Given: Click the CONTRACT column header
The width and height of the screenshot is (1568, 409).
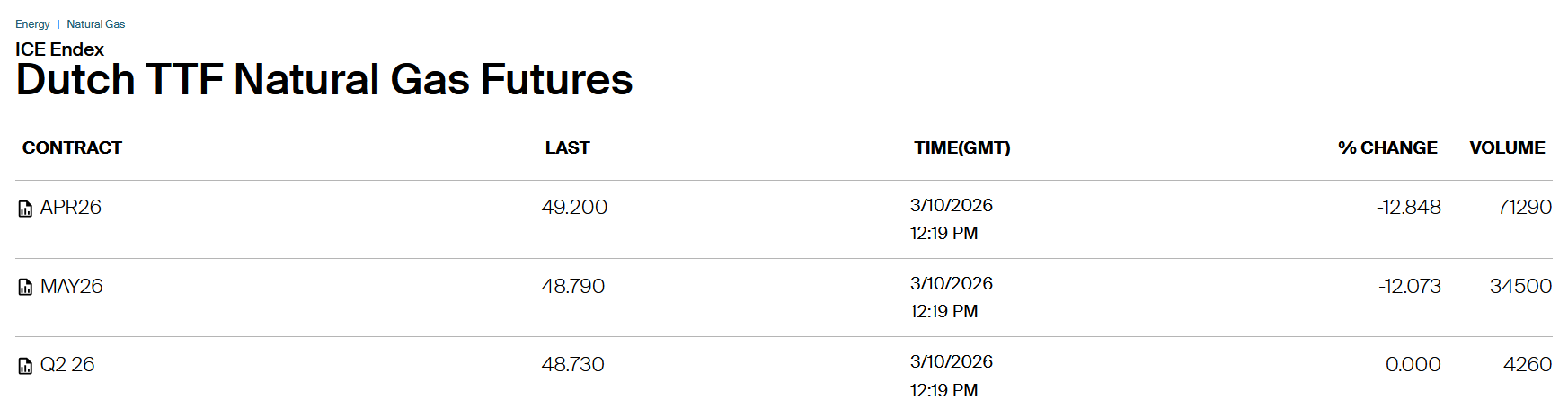Looking at the screenshot, I should [x=72, y=148].
